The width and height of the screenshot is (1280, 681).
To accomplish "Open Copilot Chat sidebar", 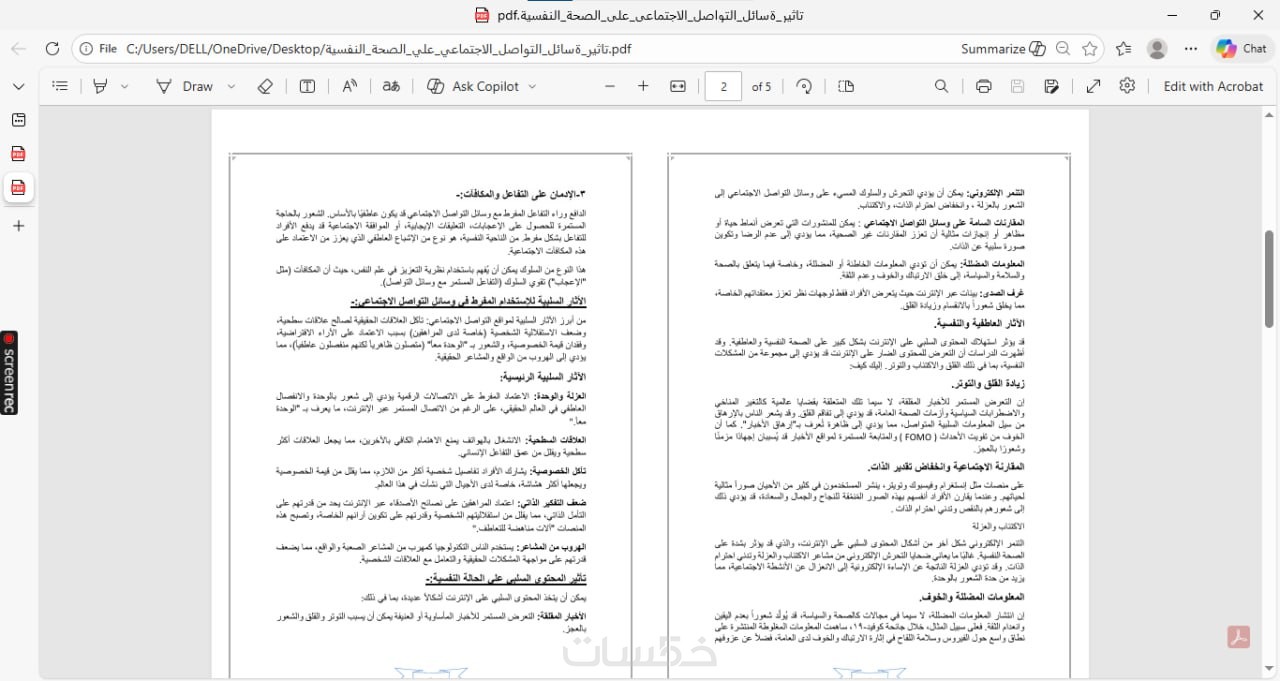I will tap(1242, 48).
